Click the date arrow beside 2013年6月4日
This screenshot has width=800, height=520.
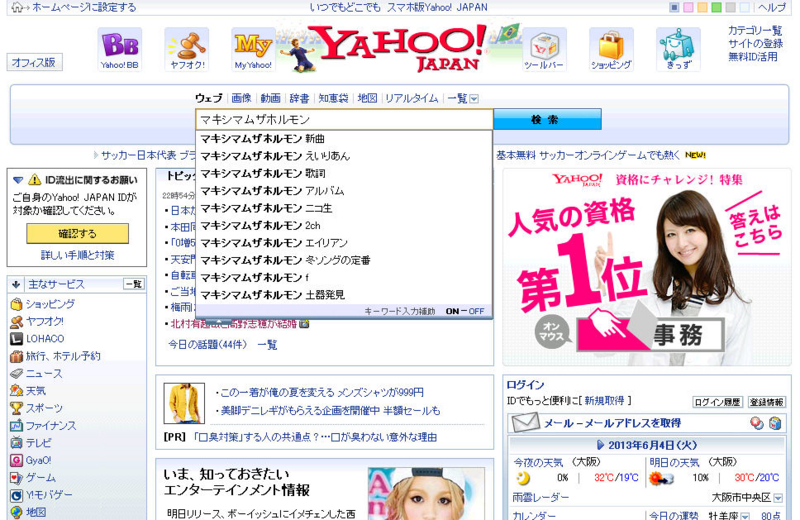[x=600, y=445]
